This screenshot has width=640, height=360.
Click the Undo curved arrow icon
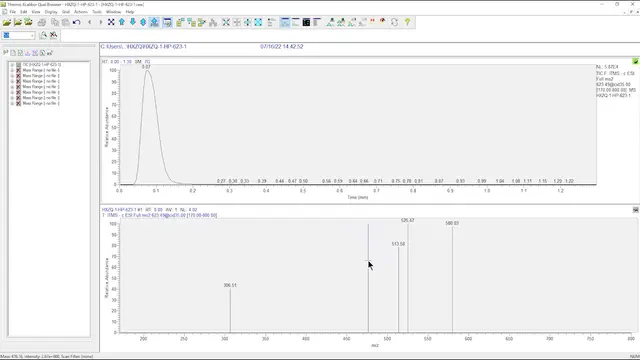(76, 22)
